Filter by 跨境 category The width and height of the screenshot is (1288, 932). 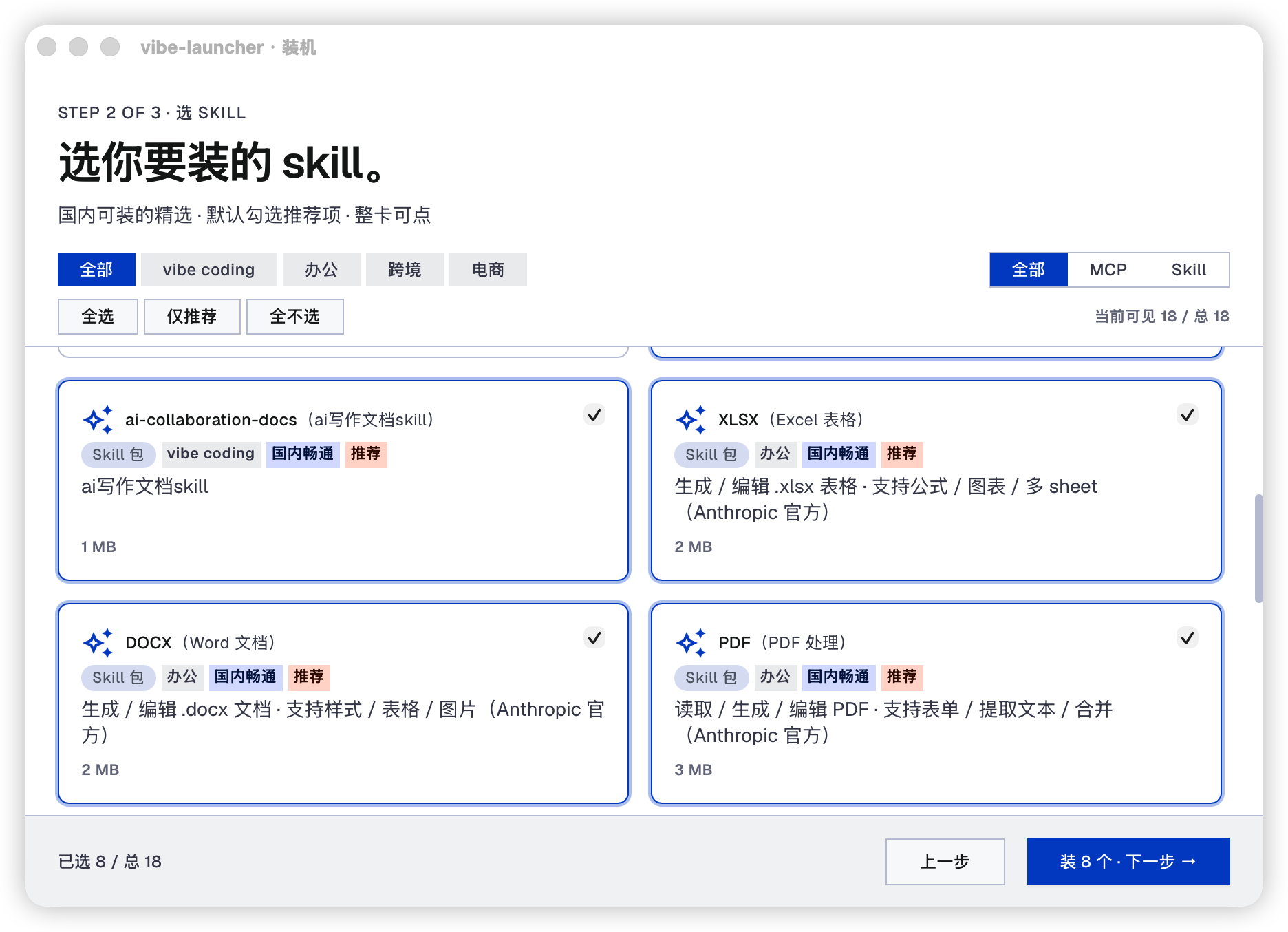[405, 270]
